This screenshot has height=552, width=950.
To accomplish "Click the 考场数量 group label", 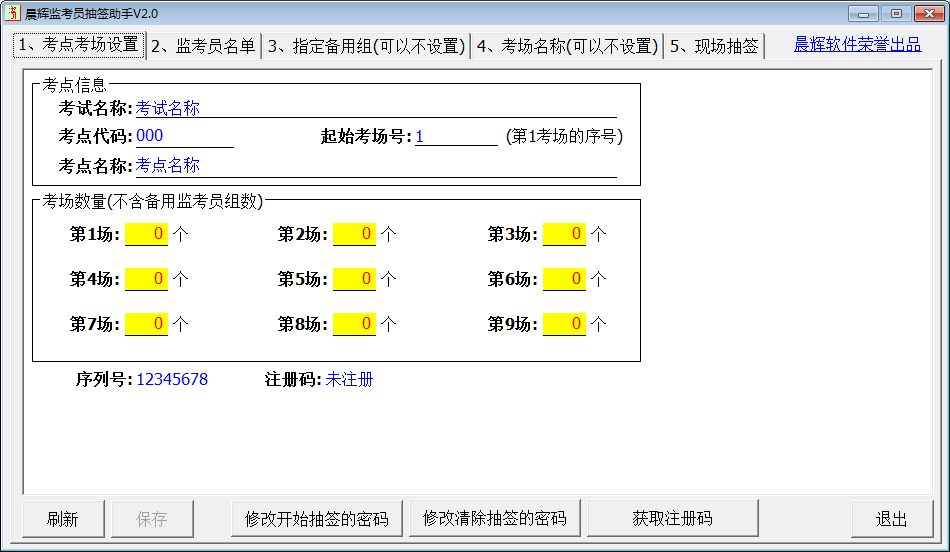I will click(x=152, y=201).
